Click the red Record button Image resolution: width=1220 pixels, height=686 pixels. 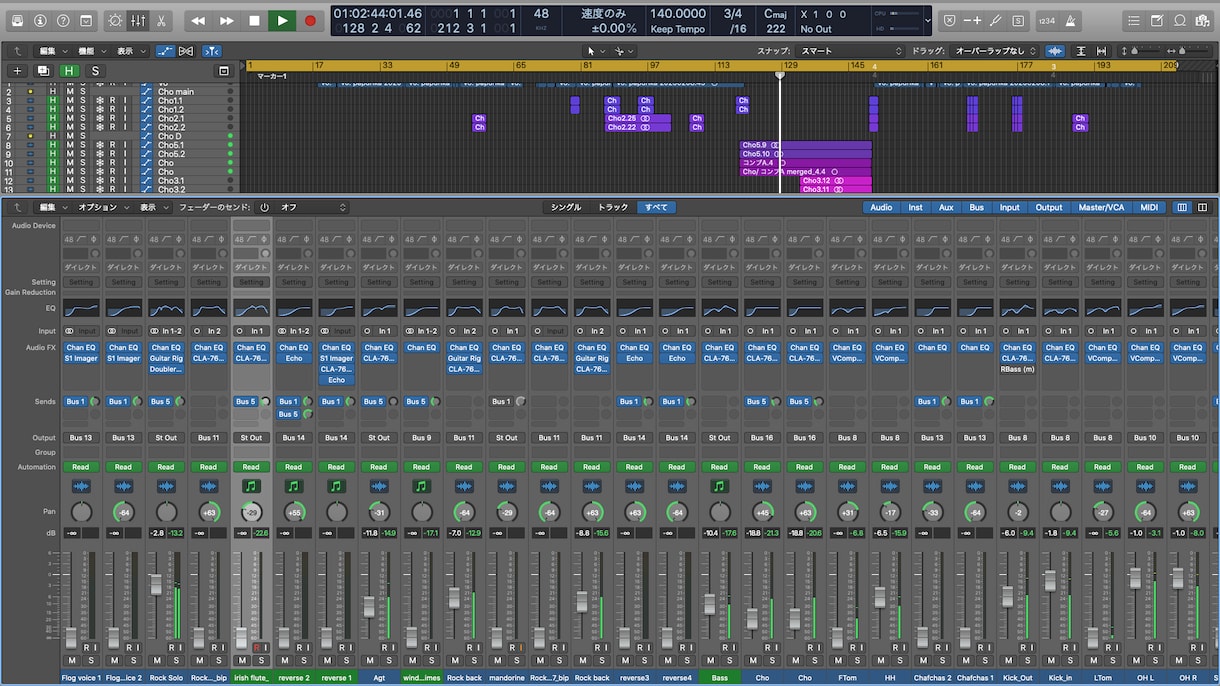(x=310, y=20)
